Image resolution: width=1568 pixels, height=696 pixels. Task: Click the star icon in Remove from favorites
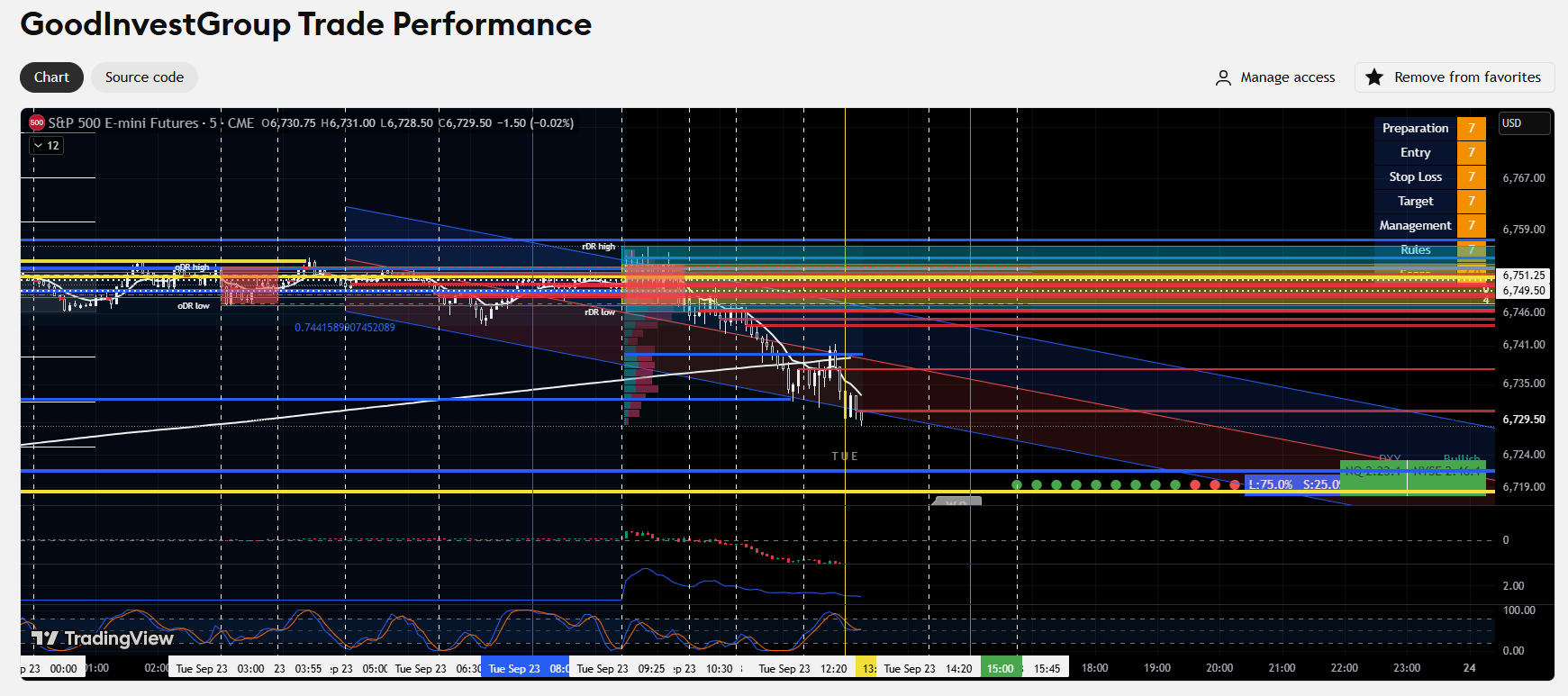(1373, 77)
